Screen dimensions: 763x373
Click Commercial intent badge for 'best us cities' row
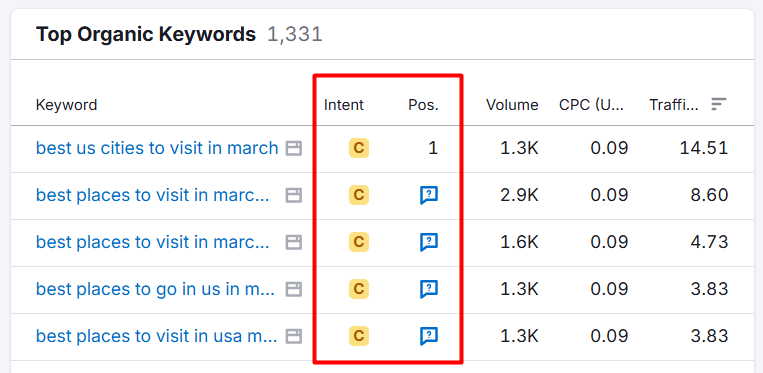pyautogui.click(x=359, y=148)
